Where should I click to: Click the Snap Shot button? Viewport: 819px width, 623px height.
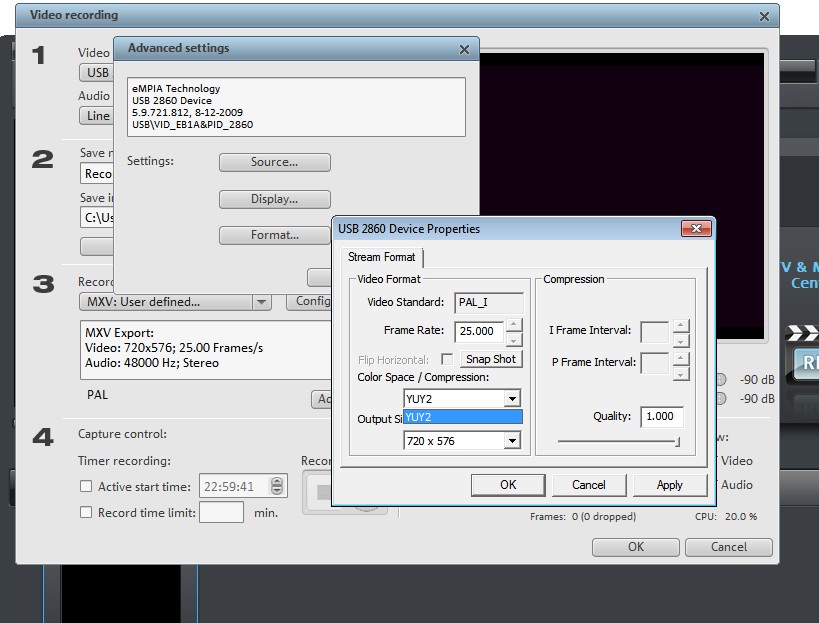490,359
